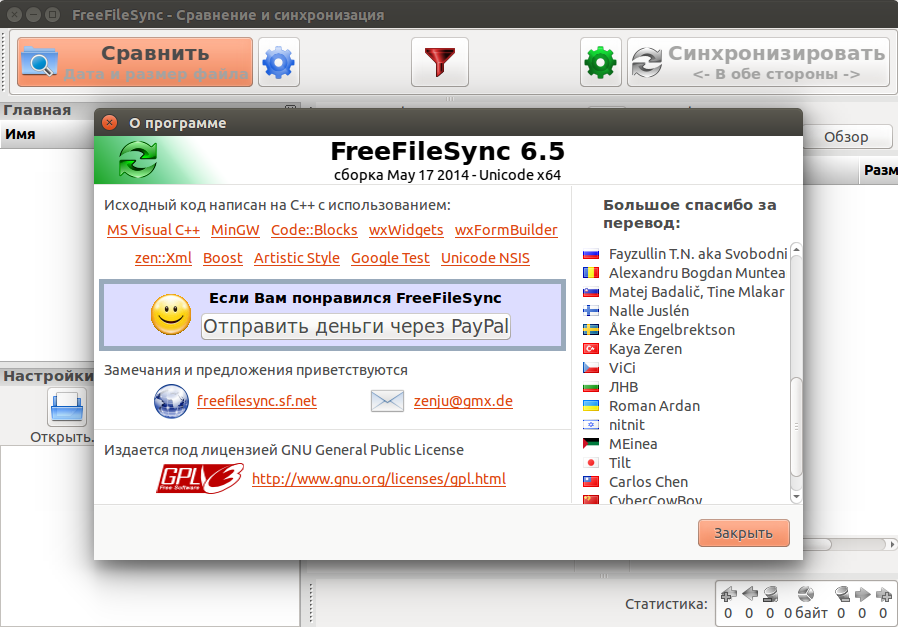Click the translators list scroll-down arrow
The width and height of the screenshot is (898, 627).
pyautogui.click(x=796, y=496)
